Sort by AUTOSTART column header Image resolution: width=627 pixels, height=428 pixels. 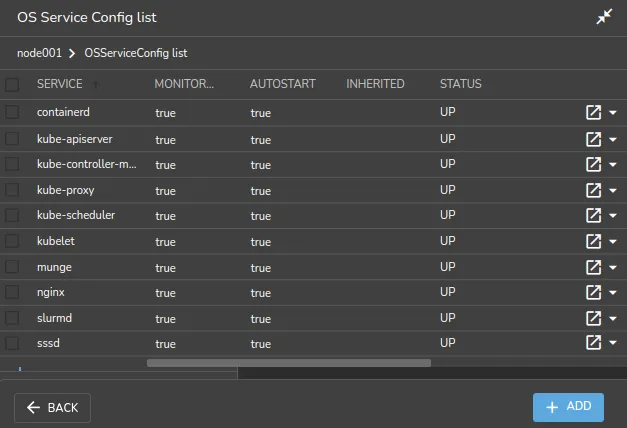click(x=283, y=84)
